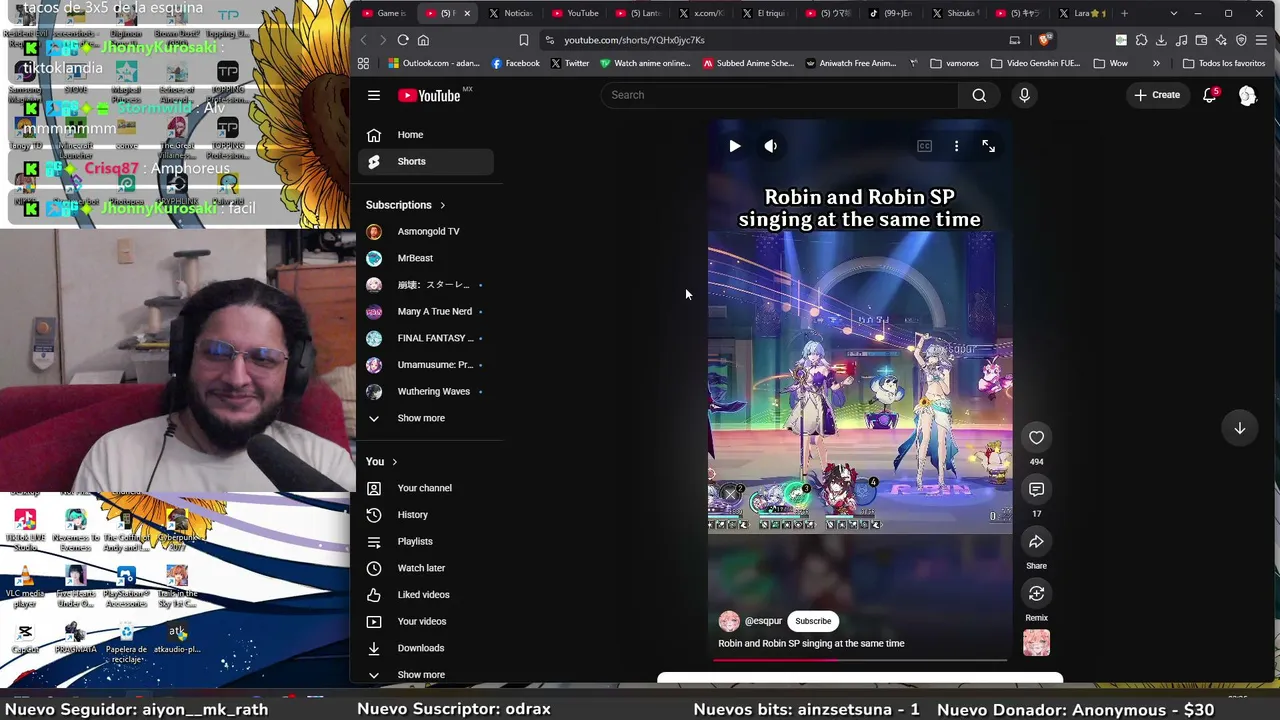This screenshot has width=1280, height=720.
Task: Open the vamonos bookmarks folder
Action: (954, 63)
